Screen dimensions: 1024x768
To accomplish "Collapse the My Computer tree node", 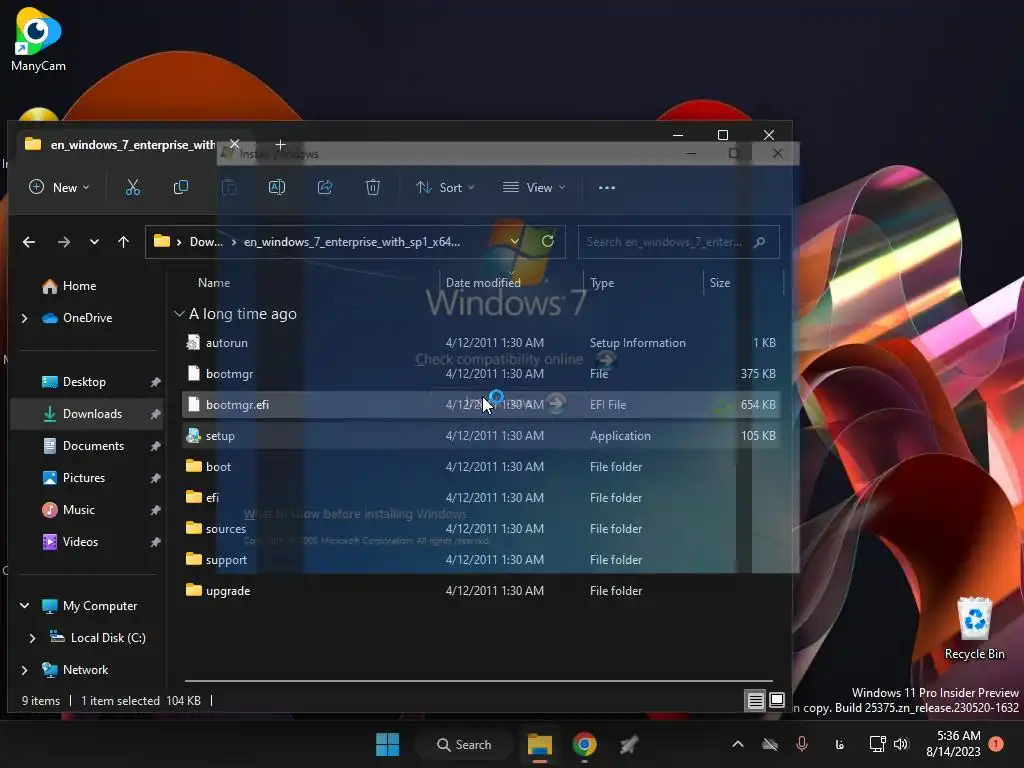I will (25, 606).
